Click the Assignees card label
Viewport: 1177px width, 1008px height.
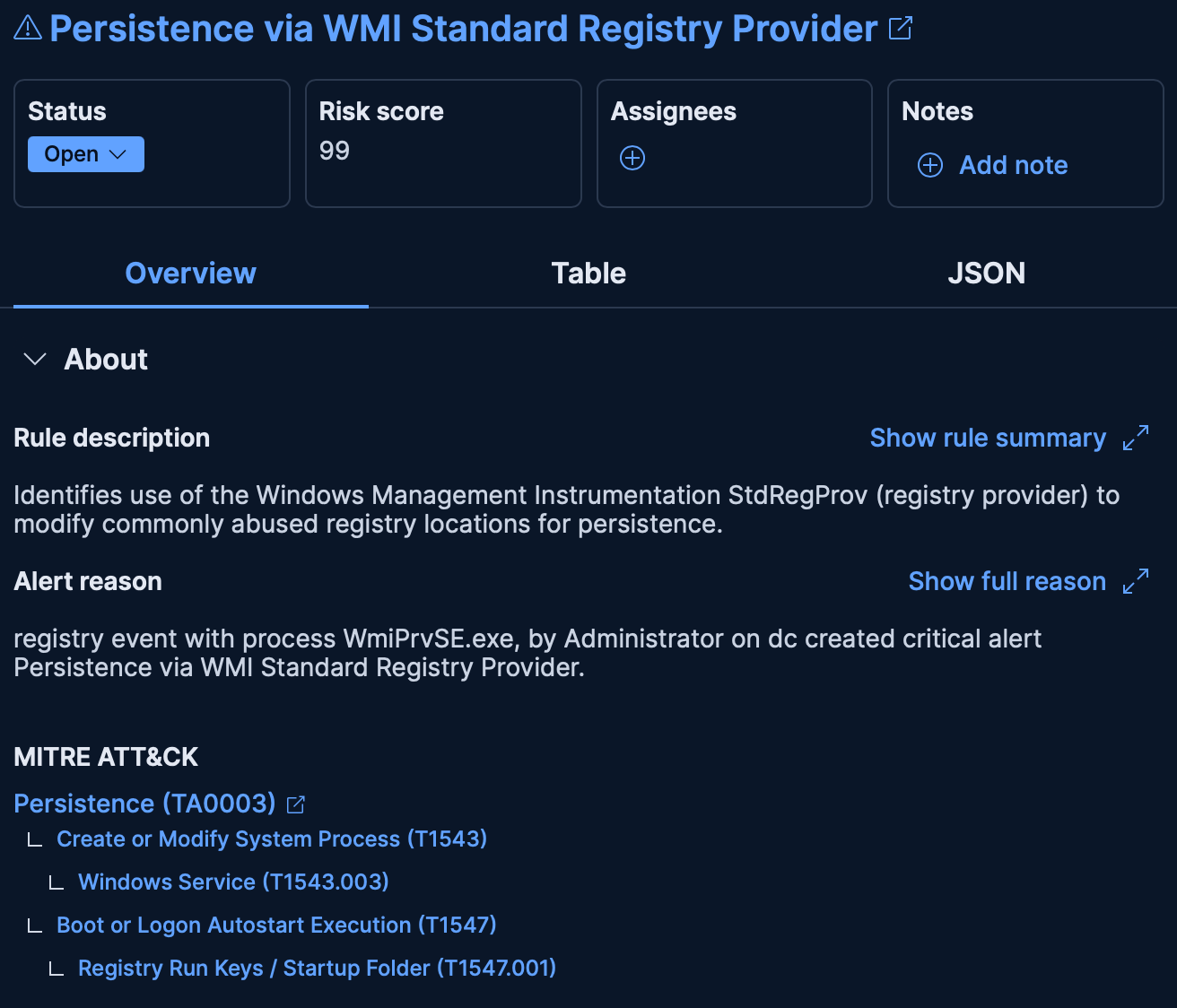pyautogui.click(x=674, y=111)
